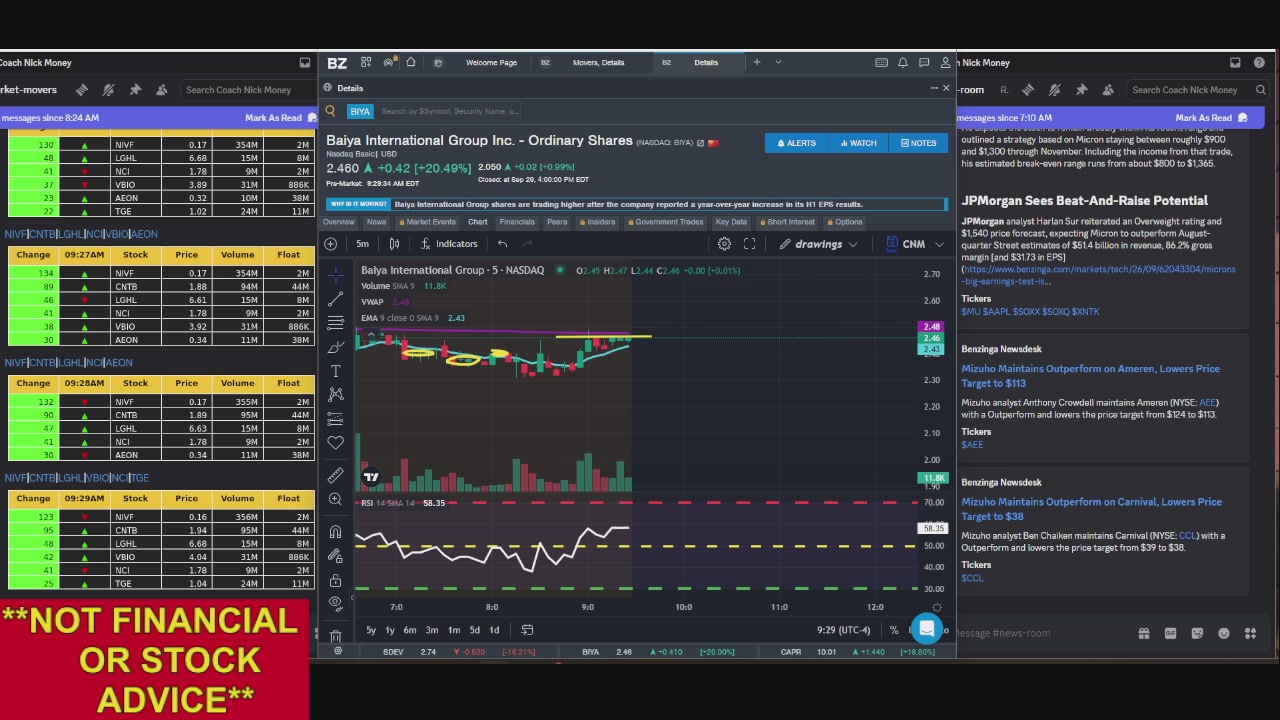Open the go-to-date calendar icon
The image size is (1280, 720).
click(x=527, y=630)
